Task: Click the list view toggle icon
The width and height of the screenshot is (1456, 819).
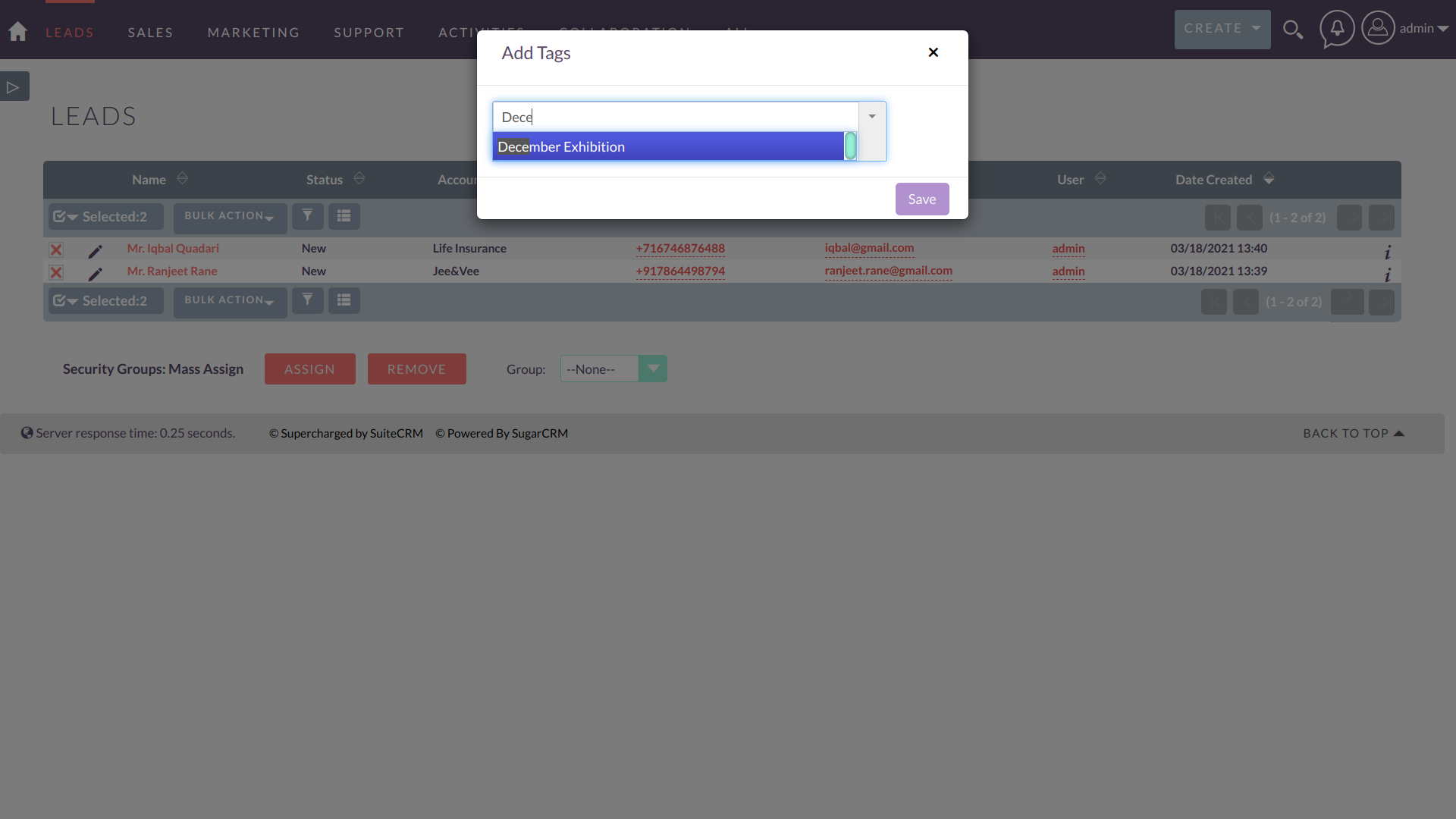Action: 344,216
